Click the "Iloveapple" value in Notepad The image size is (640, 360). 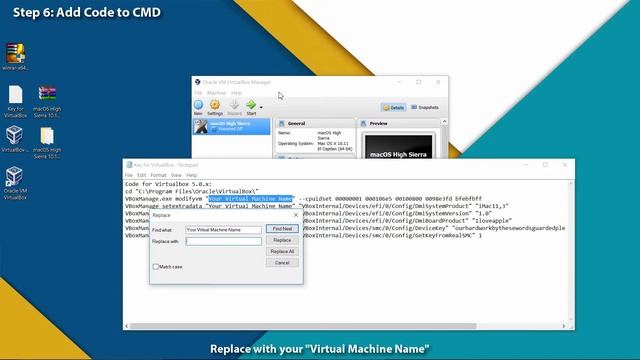click(x=493, y=220)
